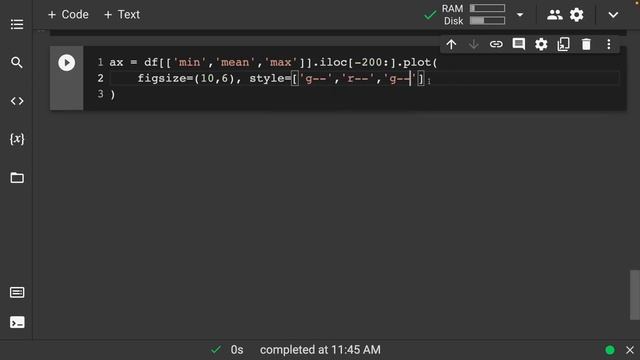Place cursor in code line 1
Screen dimensions: 640x360
coord(273,62)
